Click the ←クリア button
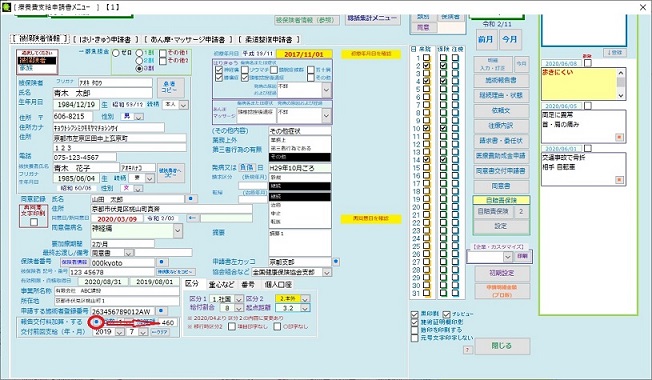652x380 pixels. click(x=159, y=332)
